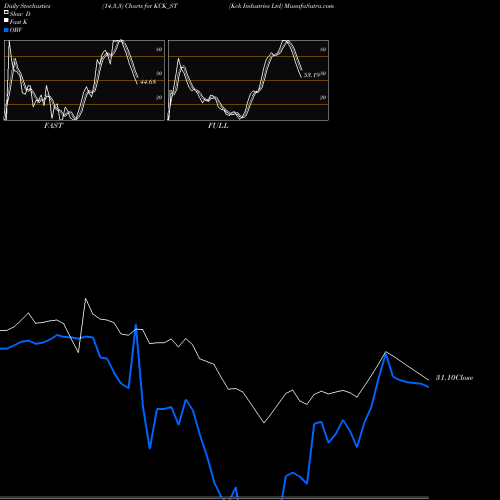Click the 50 axis label in FAST chart

click(159, 73)
